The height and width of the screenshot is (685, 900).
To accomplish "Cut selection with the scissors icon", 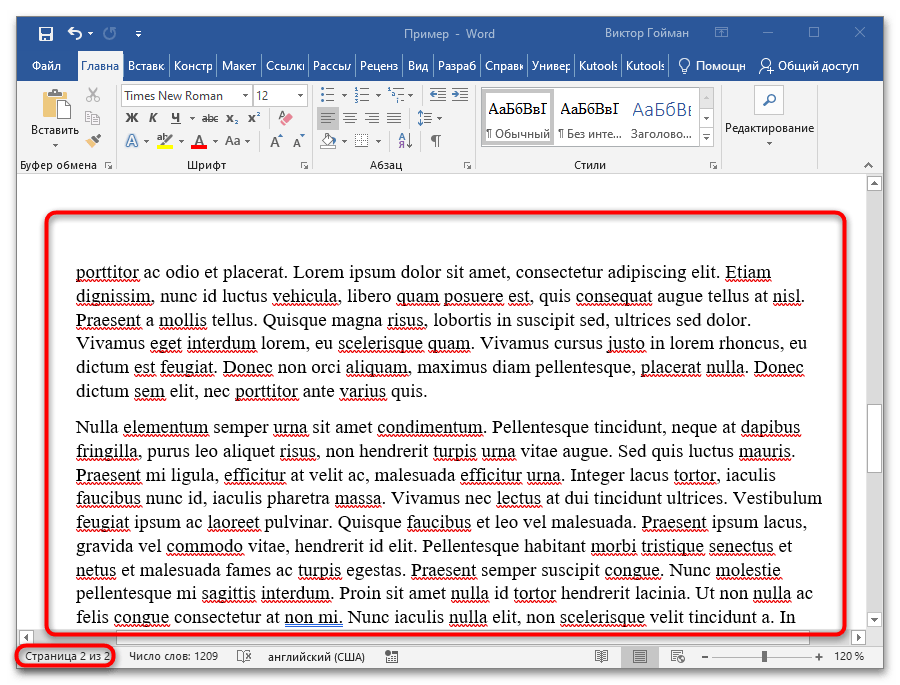I will click(92, 95).
